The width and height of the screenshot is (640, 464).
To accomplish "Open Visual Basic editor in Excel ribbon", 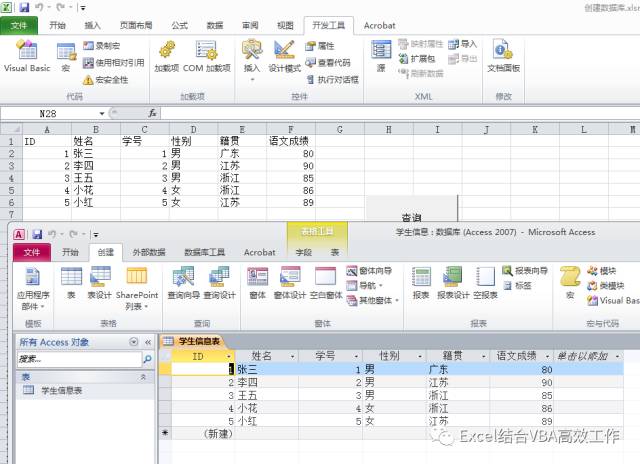I will click(27, 57).
